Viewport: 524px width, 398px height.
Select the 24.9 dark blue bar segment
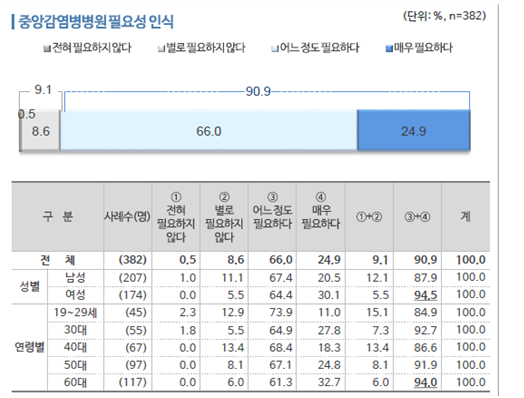414,131
